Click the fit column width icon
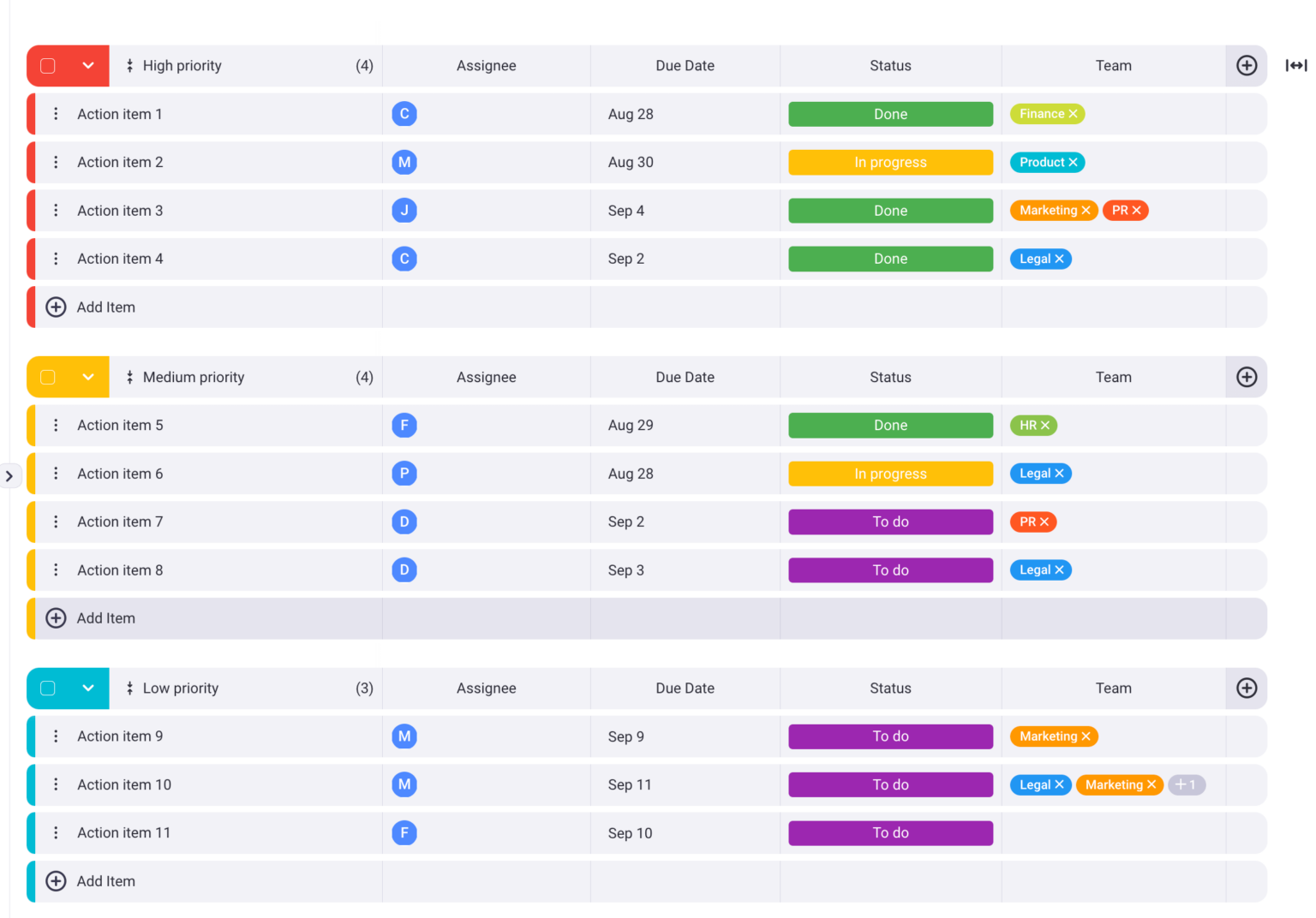The height and width of the screenshot is (918, 1316). [1295, 66]
